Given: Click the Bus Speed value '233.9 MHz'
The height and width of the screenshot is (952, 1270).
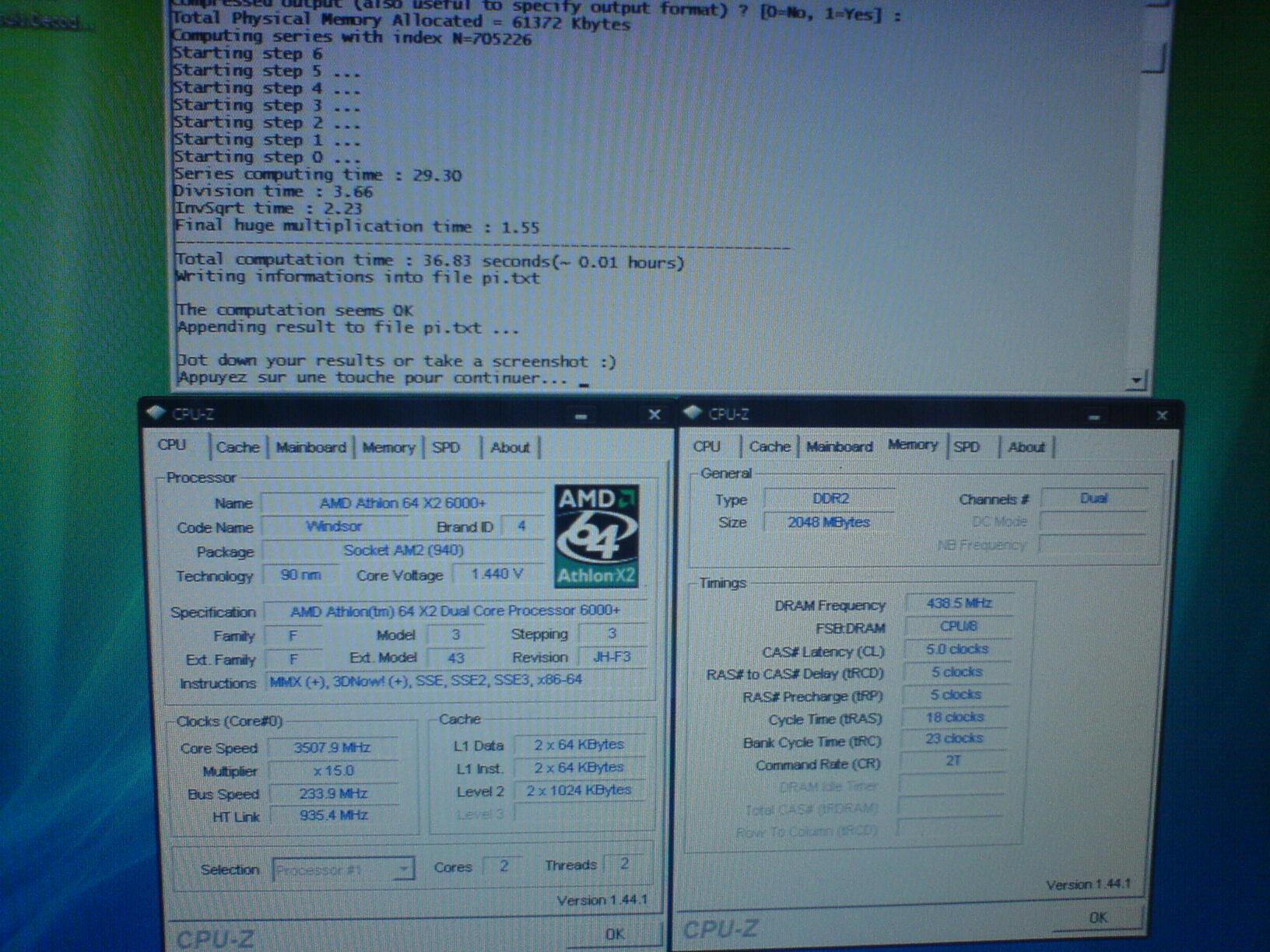Looking at the screenshot, I should tap(333, 793).
